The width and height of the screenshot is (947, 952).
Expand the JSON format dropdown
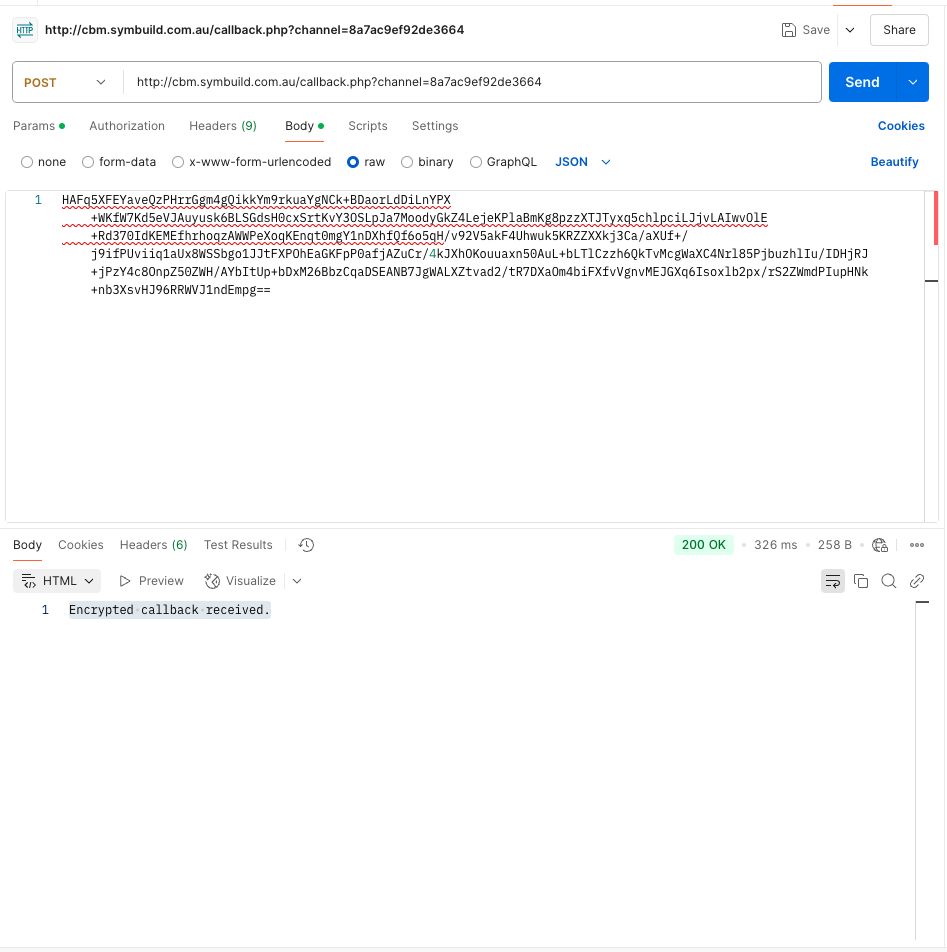tap(583, 162)
